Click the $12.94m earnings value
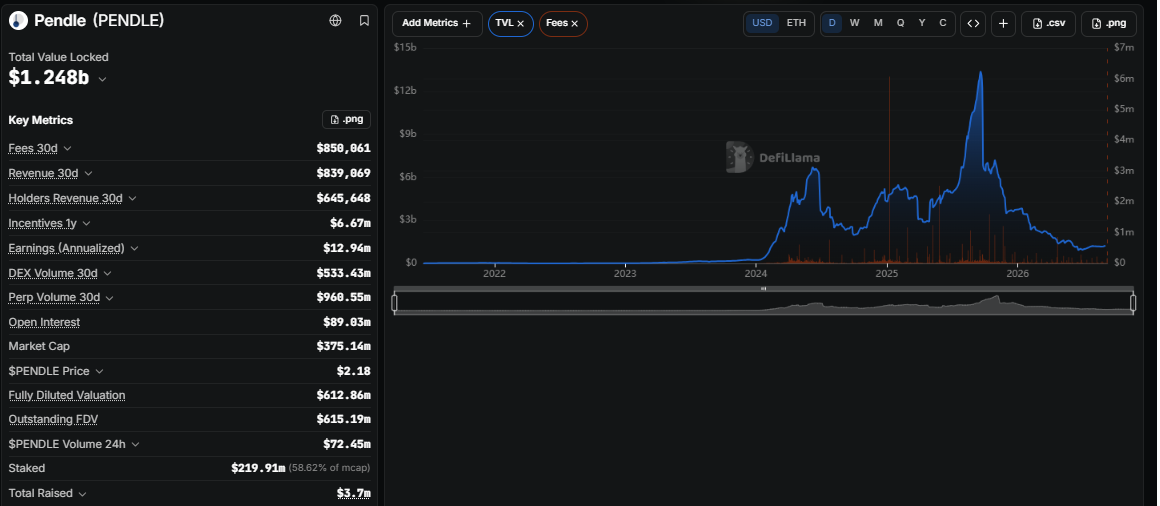The width and height of the screenshot is (1160, 506). (347, 248)
